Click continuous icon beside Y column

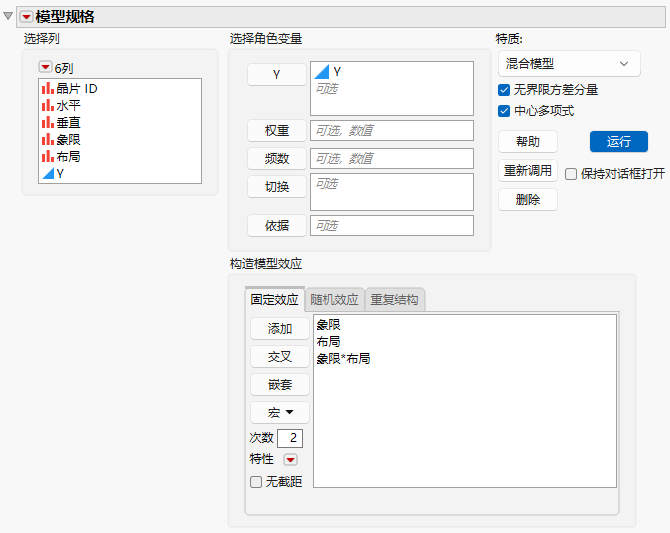coord(48,173)
